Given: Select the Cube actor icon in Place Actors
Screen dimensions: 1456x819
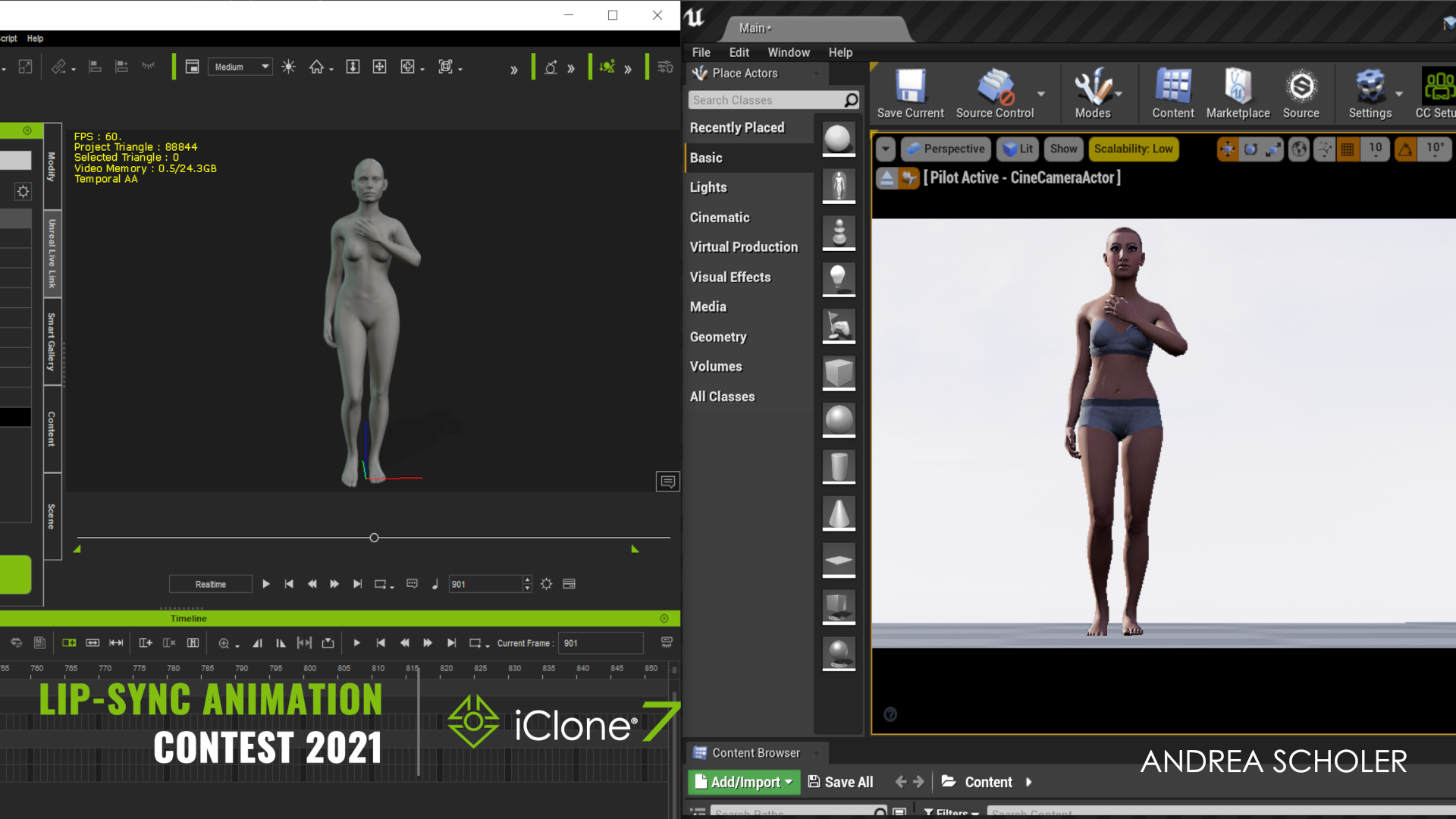Looking at the screenshot, I should coord(839,372).
